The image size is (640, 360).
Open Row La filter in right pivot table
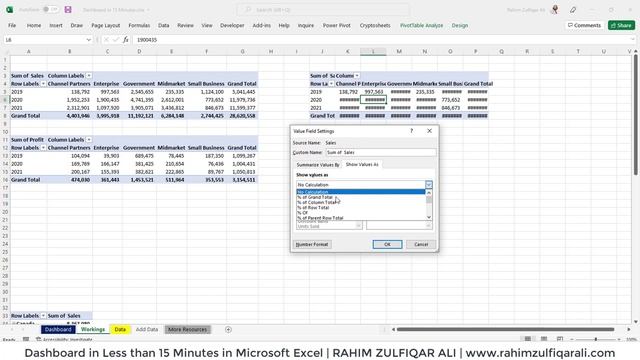(x=331, y=84)
